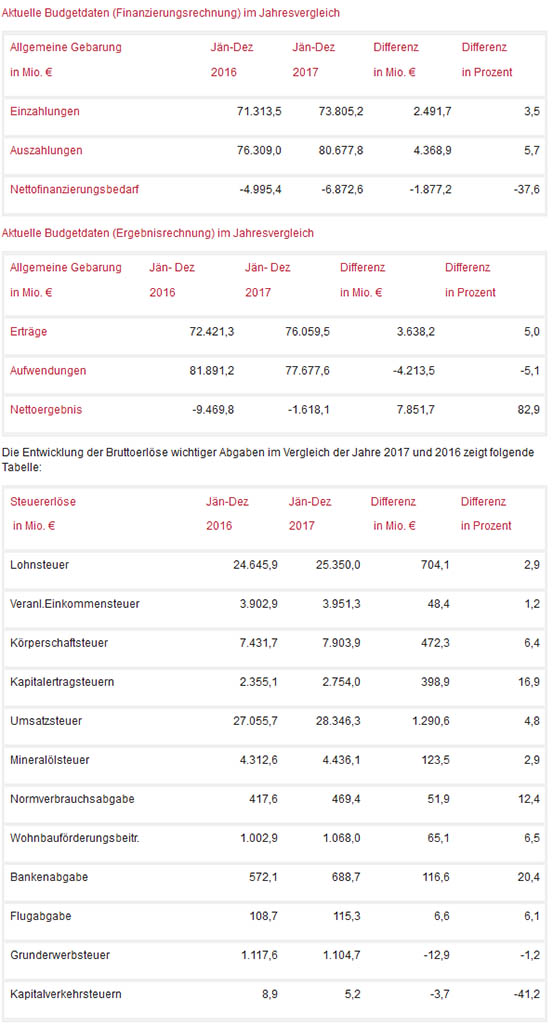Click the Körperschaftsteuer row label
The width and height of the screenshot is (553, 1025).
pyautogui.click(x=59, y=643)
